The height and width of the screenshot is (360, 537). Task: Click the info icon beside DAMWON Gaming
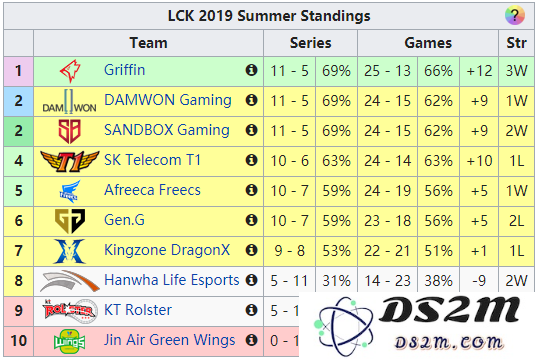pos(251,100)
